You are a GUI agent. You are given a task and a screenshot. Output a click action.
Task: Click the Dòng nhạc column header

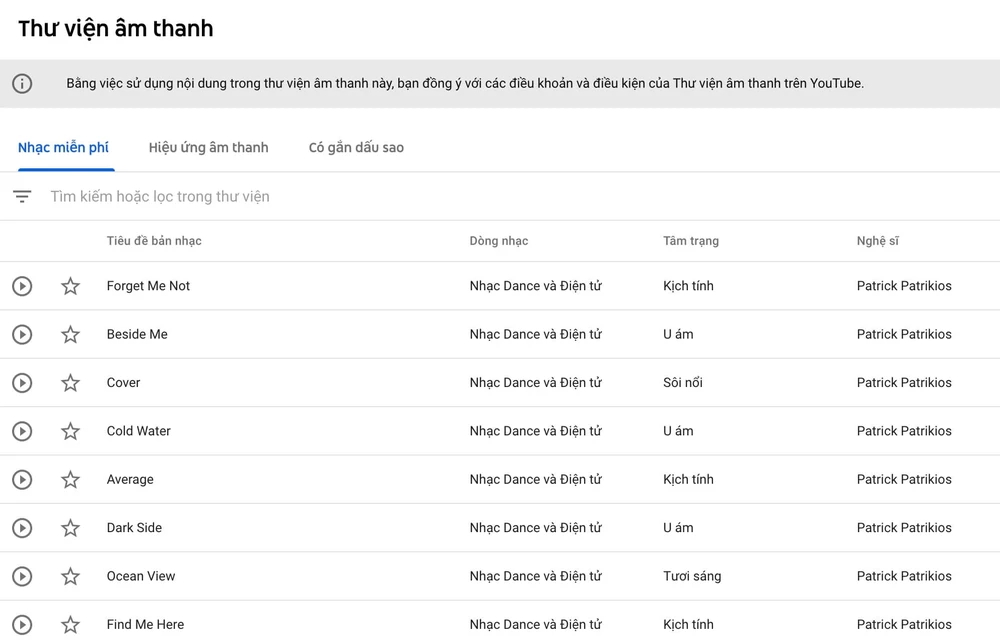point(498,241)
